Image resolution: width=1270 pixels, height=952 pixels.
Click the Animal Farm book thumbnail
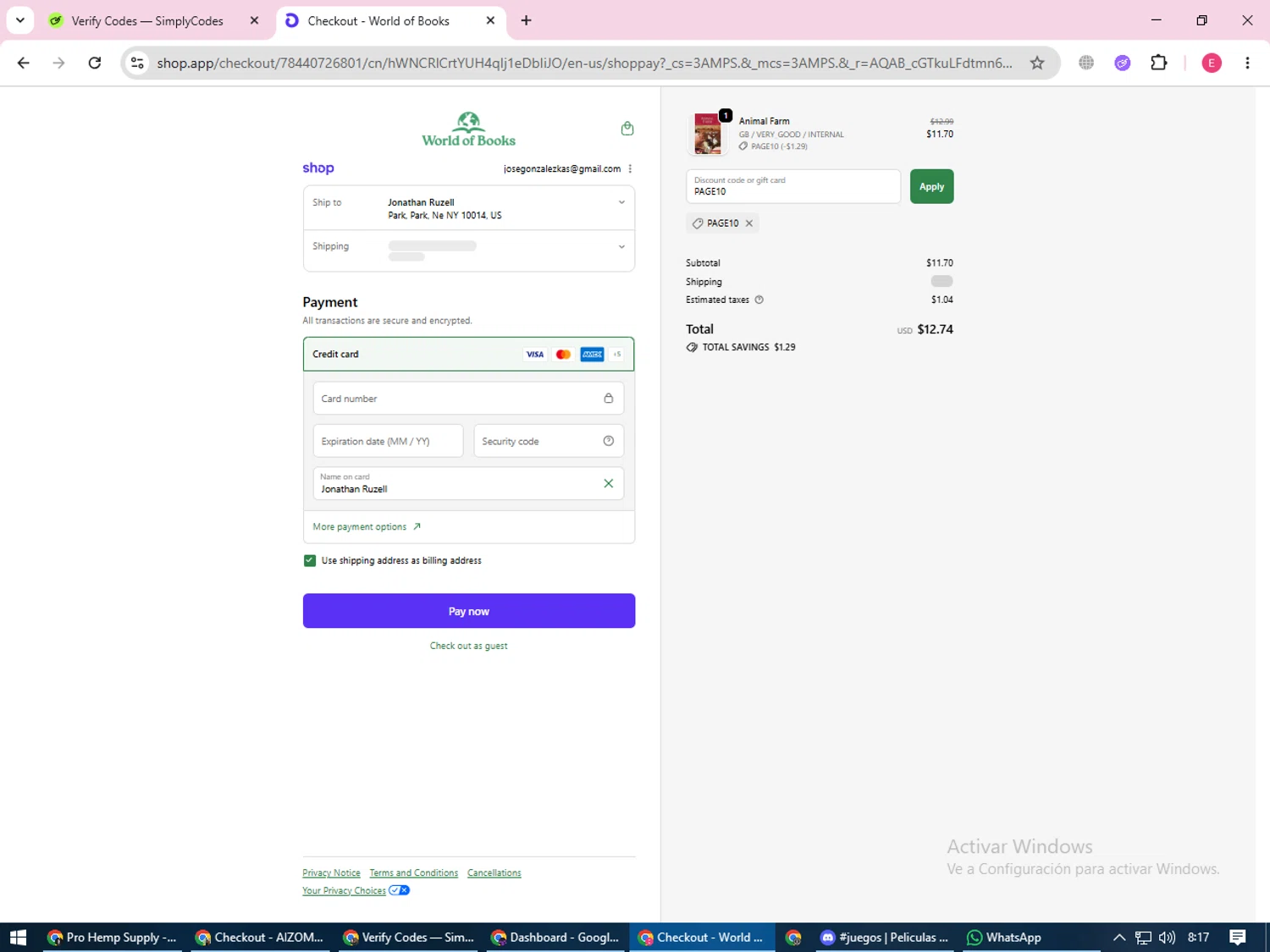(708, 134)
